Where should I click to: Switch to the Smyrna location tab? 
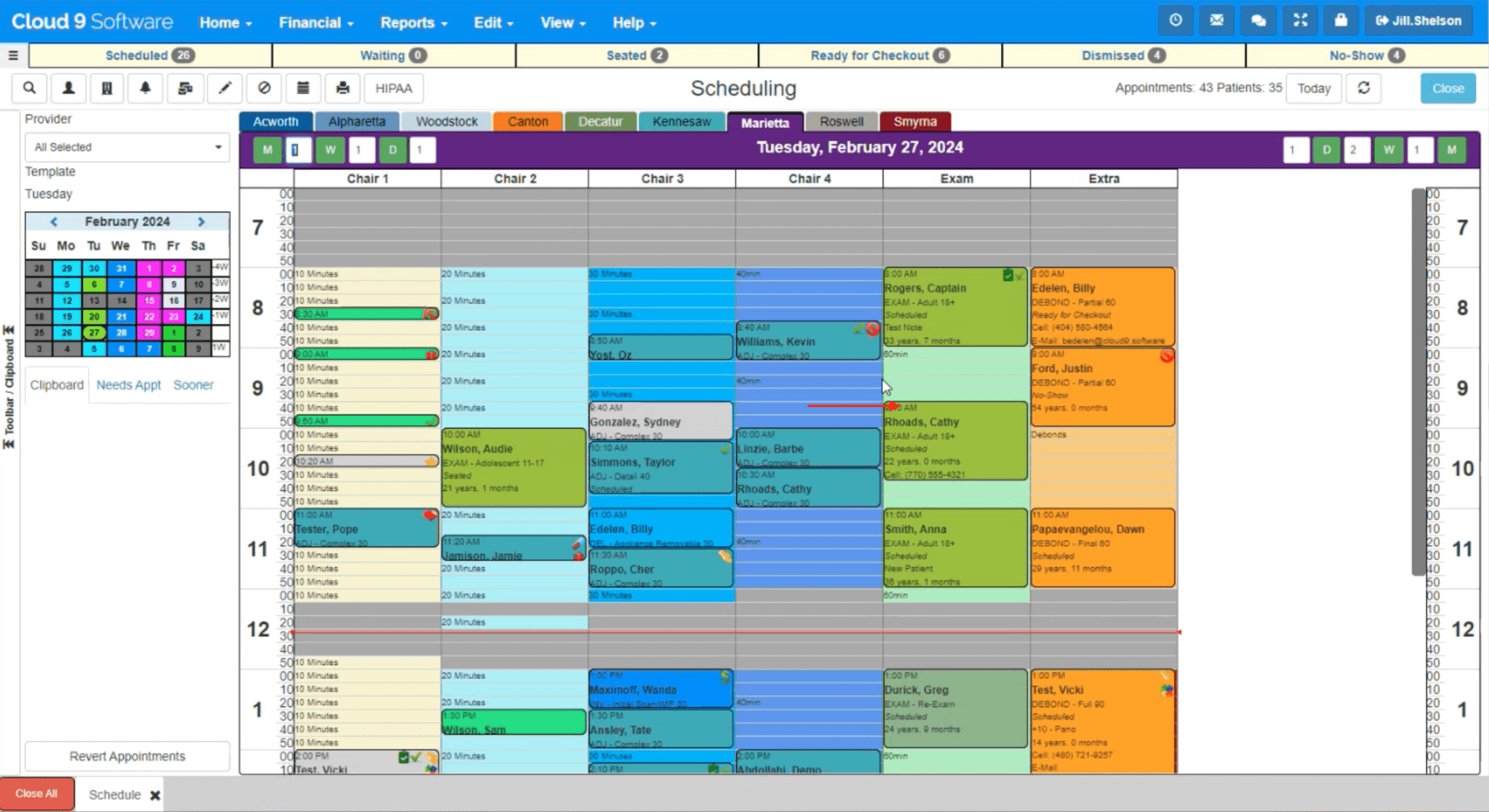(915, 121)
